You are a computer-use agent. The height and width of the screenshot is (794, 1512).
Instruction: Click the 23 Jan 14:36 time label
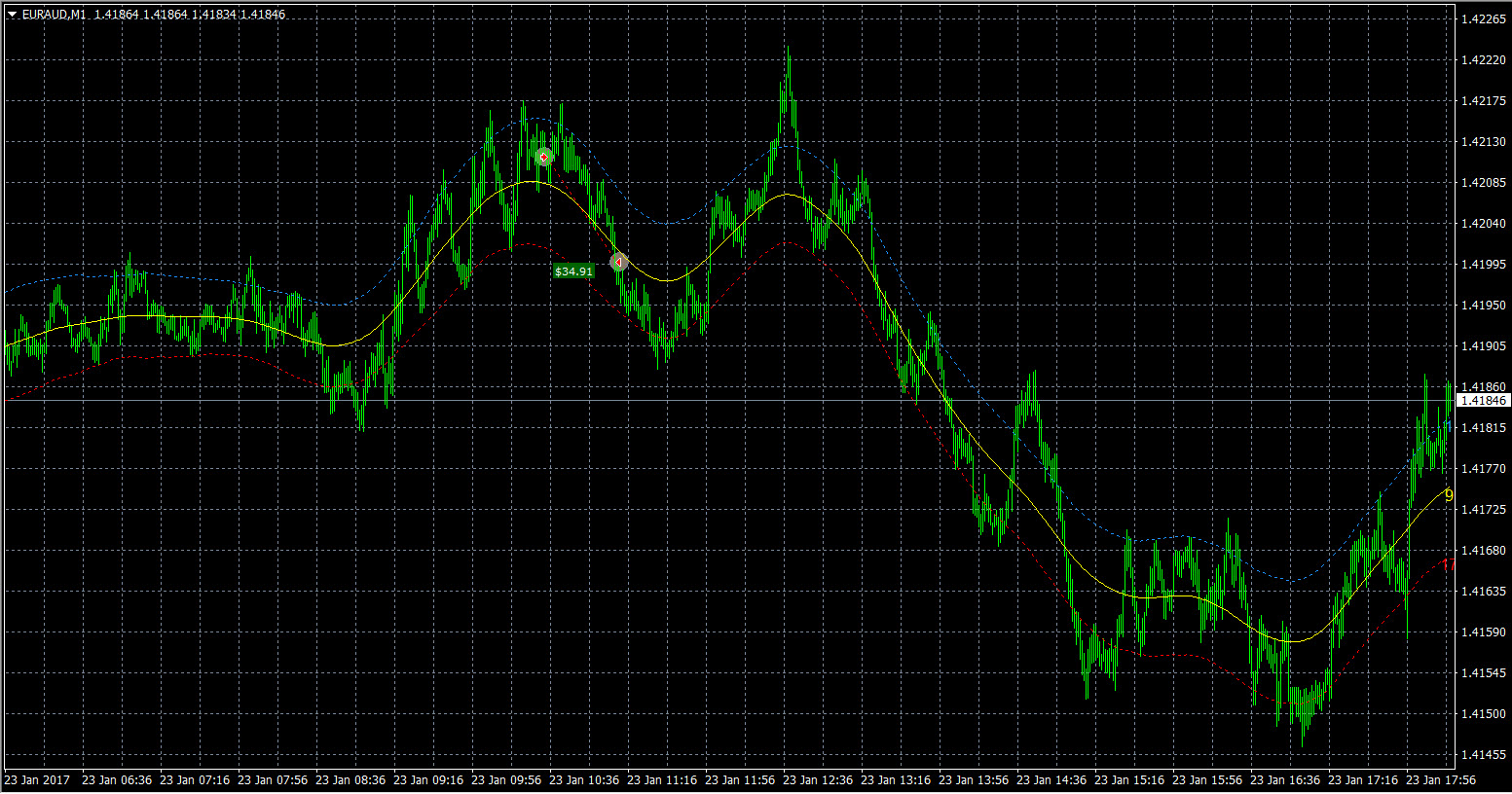[x=1051, y=780]
